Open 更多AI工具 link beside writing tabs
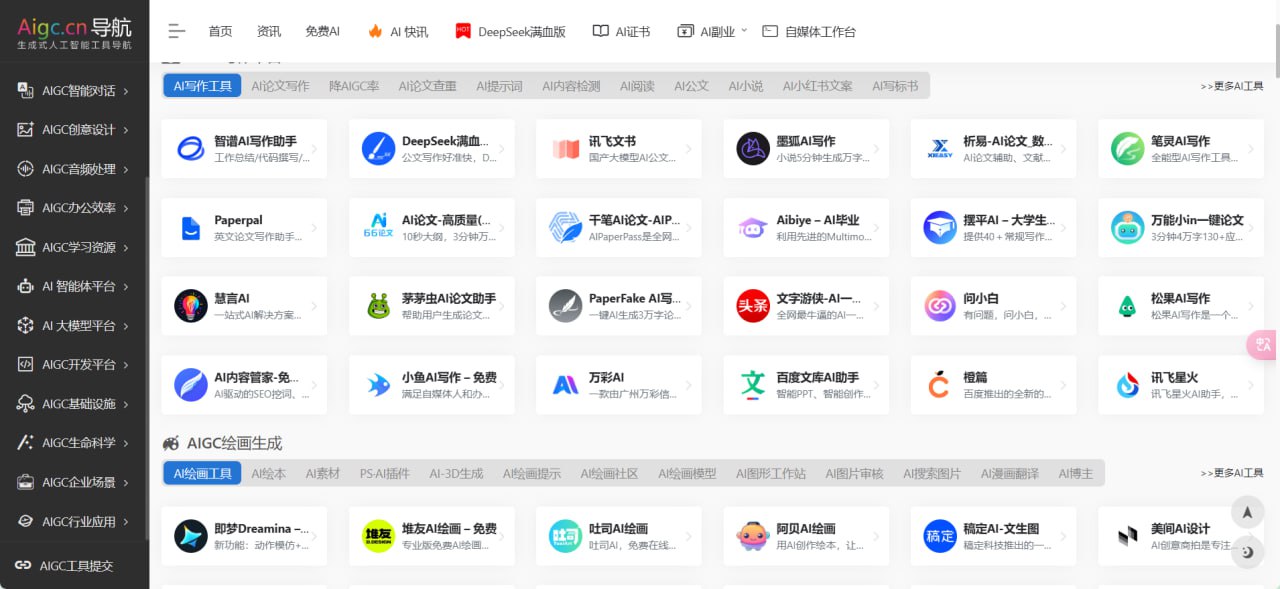 [x=1231, y=86]
